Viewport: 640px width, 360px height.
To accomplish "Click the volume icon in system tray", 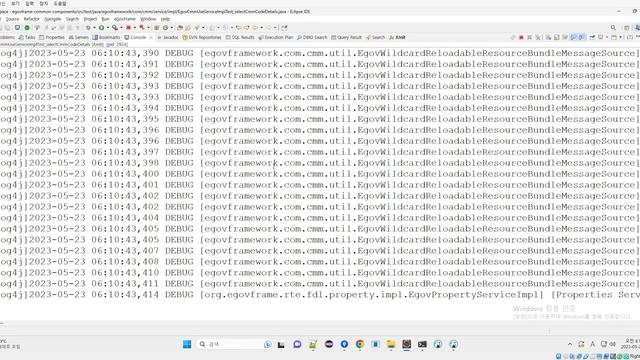I will [612, 344].
